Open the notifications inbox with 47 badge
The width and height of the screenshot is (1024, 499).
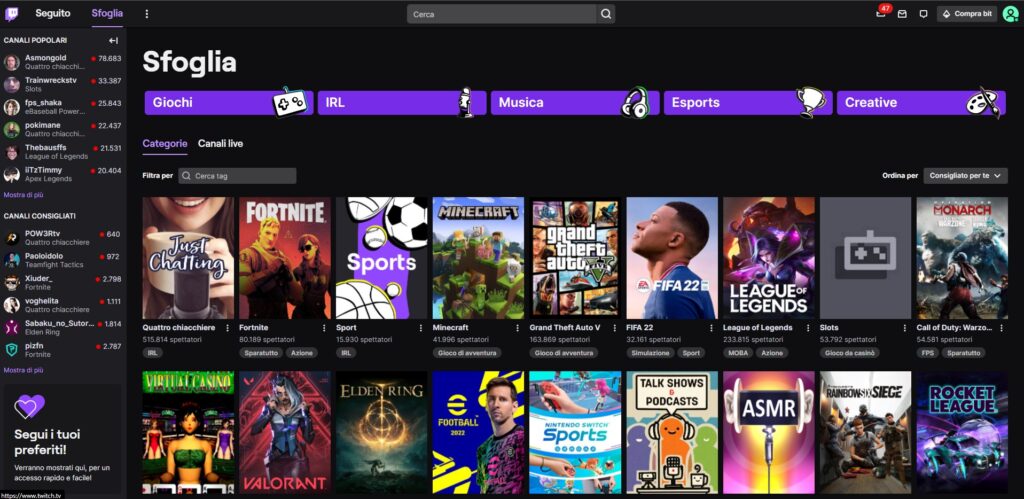(x=881, y=14)
